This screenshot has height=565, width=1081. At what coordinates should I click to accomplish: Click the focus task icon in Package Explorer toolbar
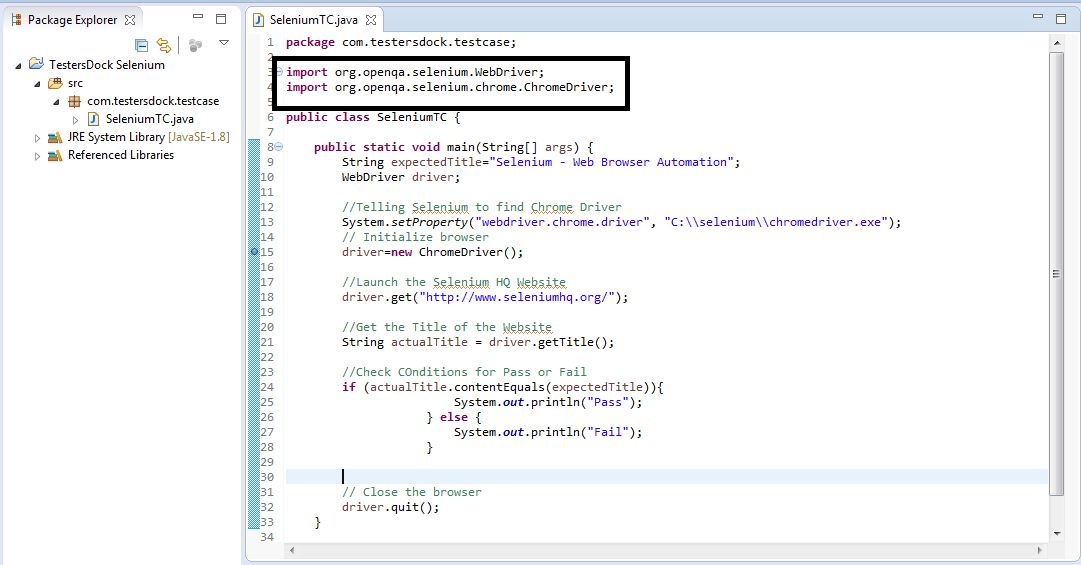[195, 45]
